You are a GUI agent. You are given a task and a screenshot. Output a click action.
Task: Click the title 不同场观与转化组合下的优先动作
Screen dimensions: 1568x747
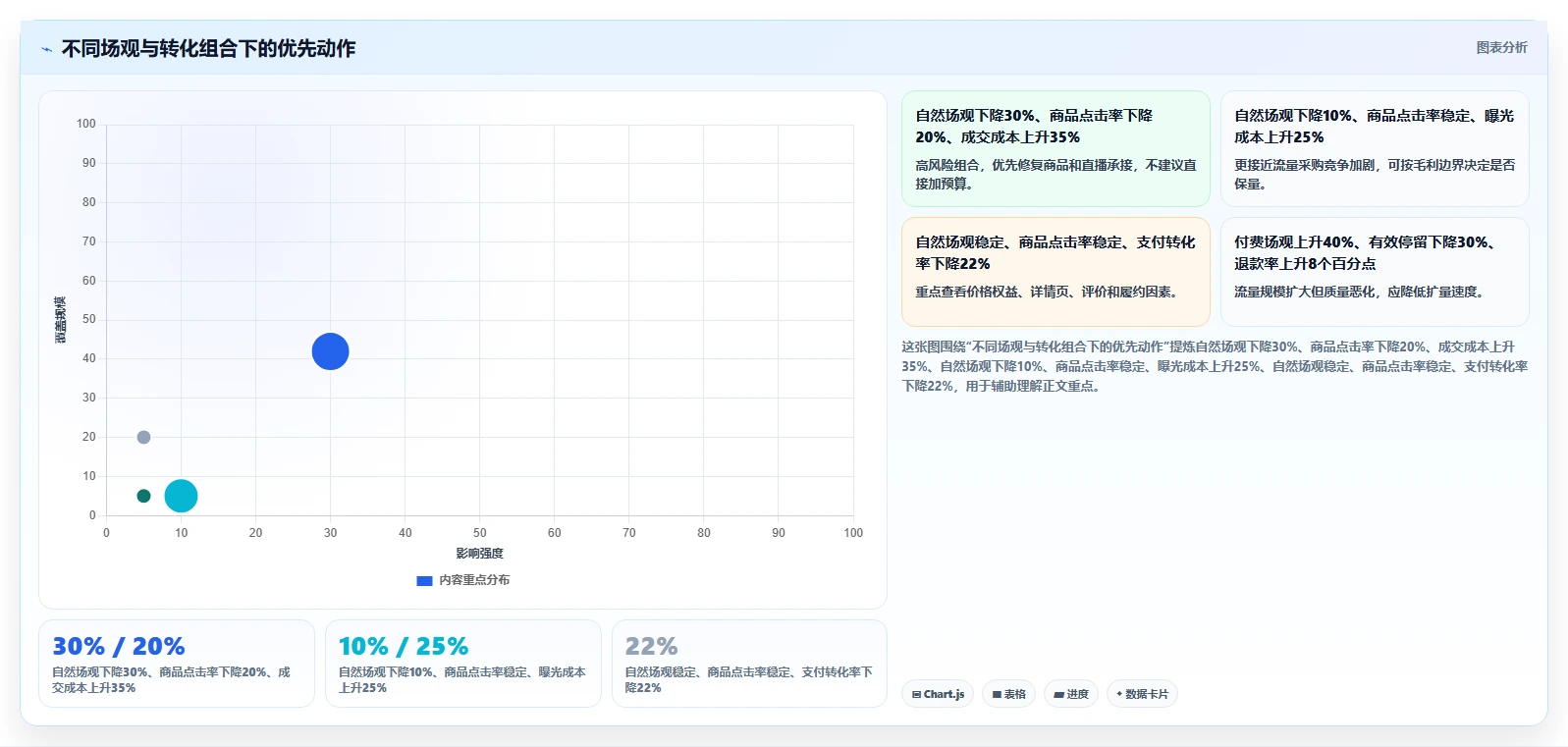(x=208, y=48)
